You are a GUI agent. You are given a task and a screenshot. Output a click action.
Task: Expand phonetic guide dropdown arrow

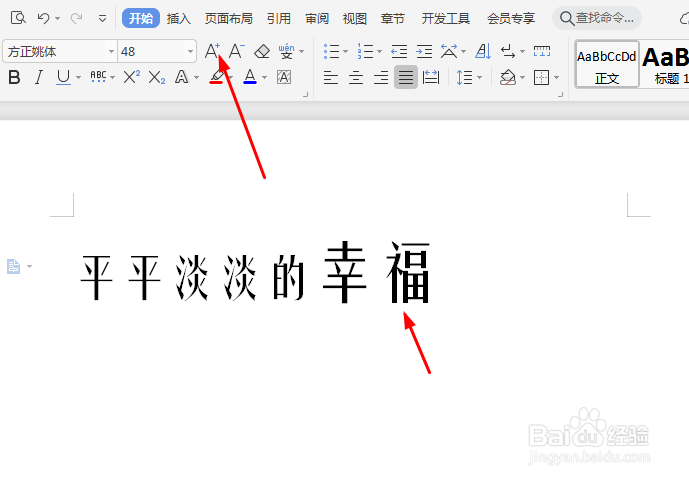(301, 51)
